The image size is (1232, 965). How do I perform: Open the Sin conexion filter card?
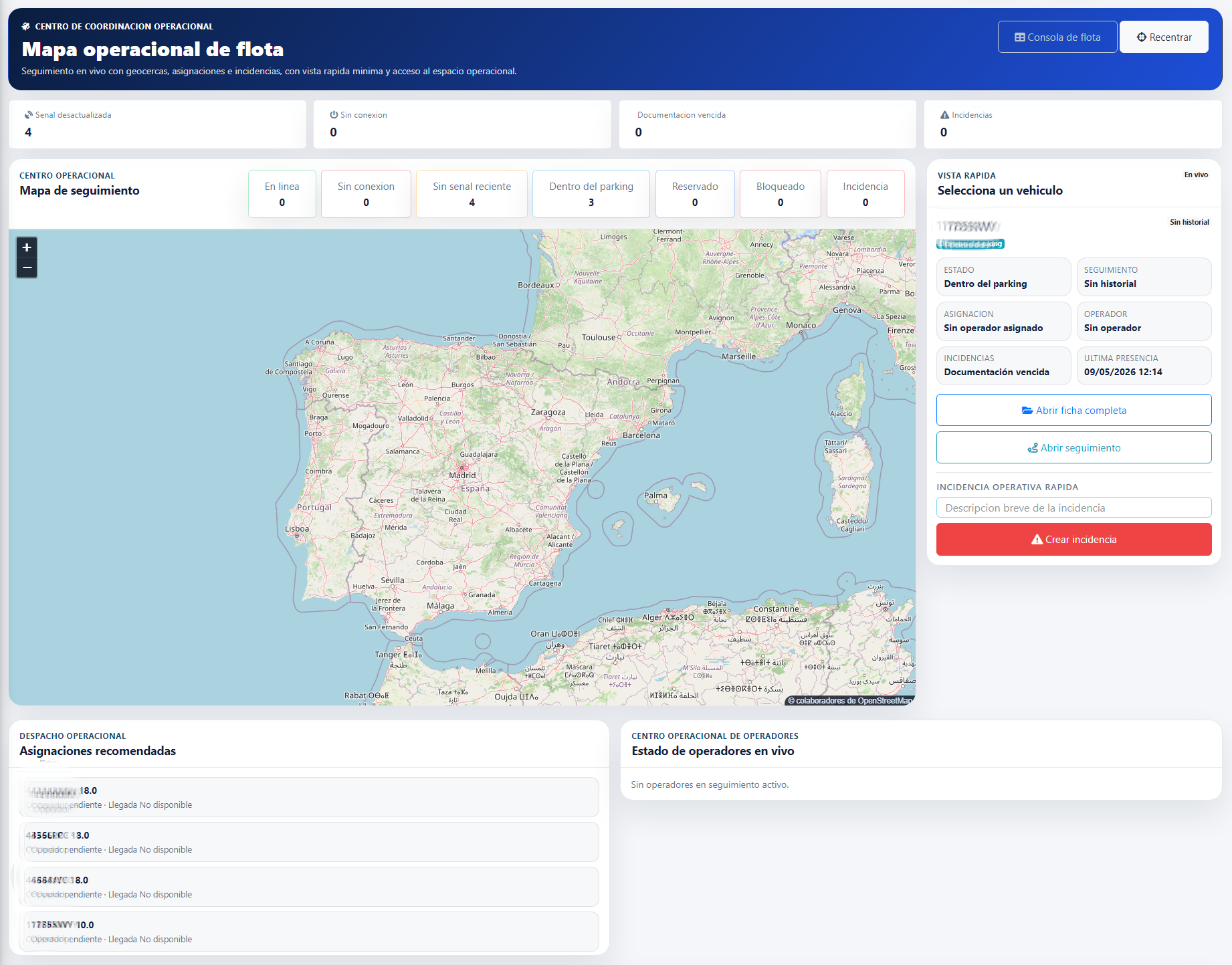(366, 194)
